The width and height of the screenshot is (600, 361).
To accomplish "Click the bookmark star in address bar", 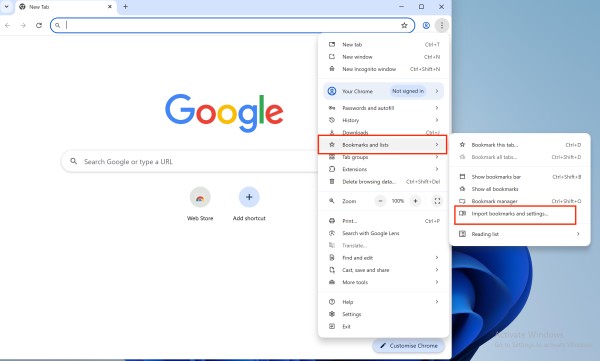I will [404, 25].
